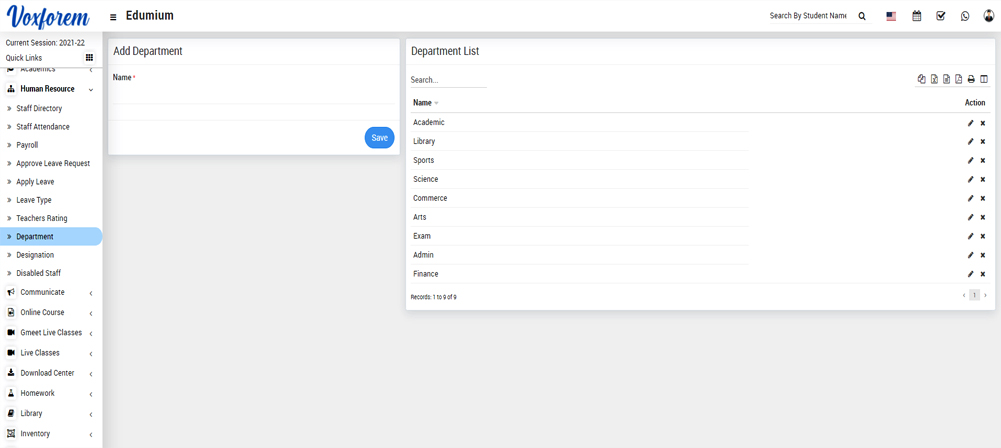Click the WhatsApp icon in header
This screenshot has width=1001, height=448.
[965, 16]
